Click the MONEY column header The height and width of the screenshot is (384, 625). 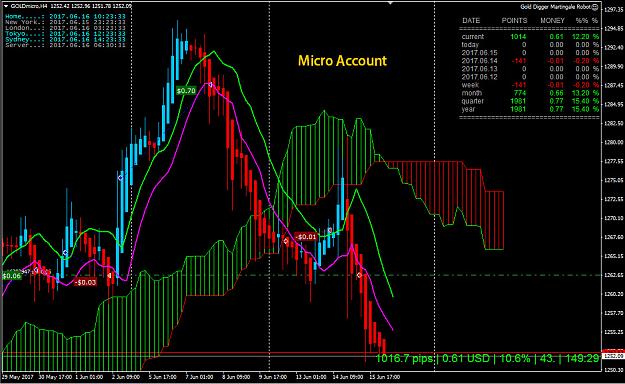(x=552, y=20)
